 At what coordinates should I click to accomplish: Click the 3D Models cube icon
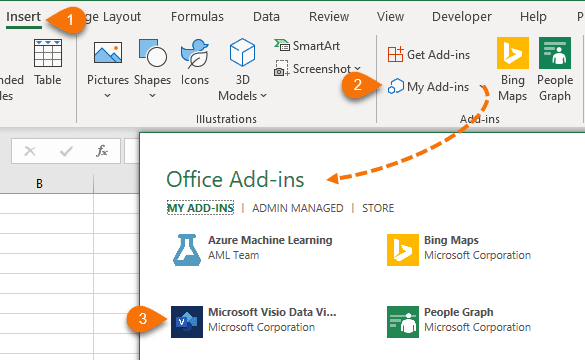[242, 52]
